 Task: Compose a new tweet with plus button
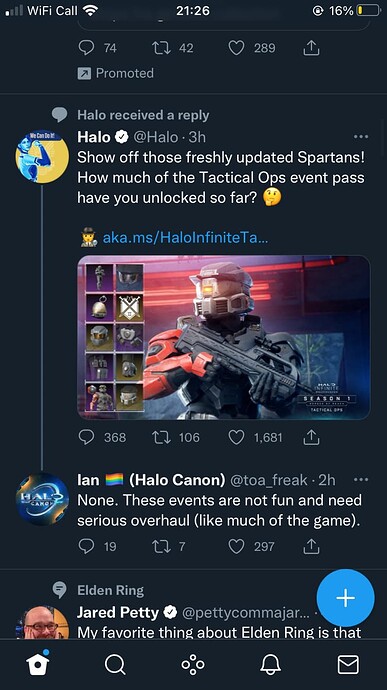click(x=346, y=598)
